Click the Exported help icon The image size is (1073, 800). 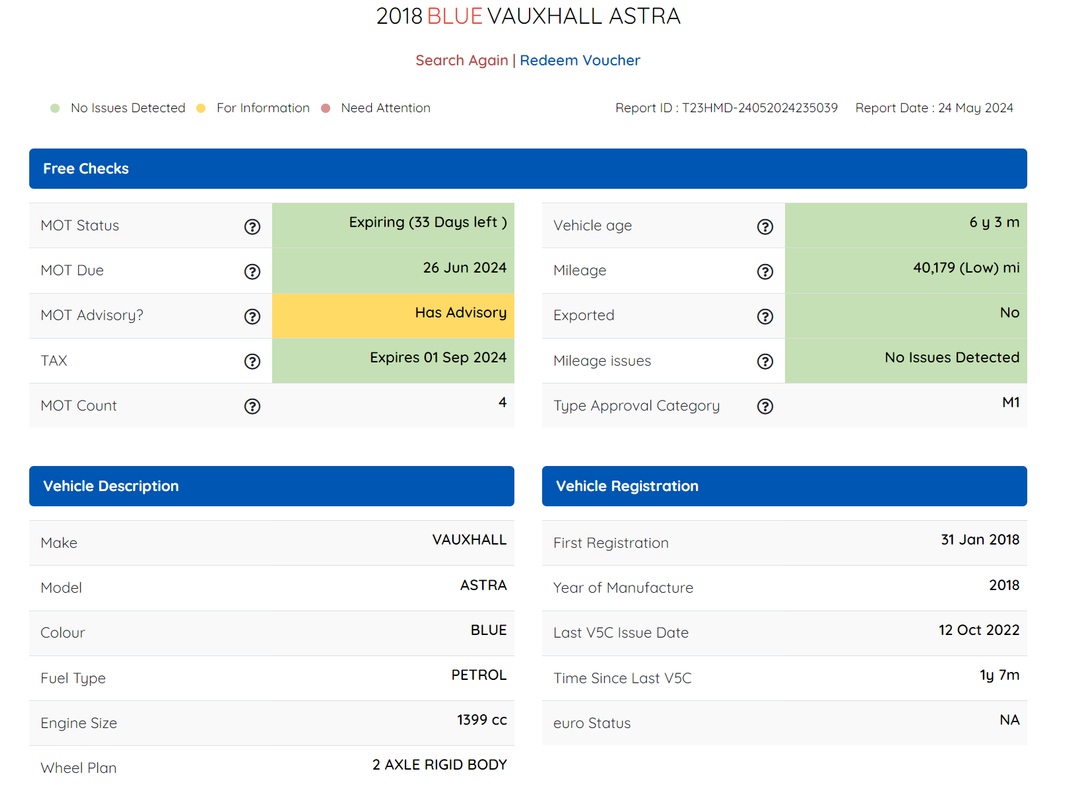pyautogui.click(x=765, y=316)
